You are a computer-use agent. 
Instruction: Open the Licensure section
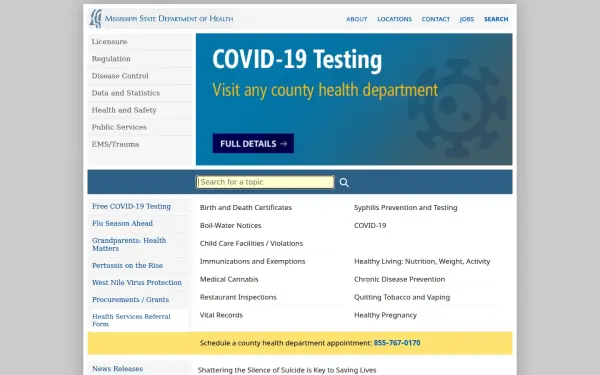click(x=109, y=42)
